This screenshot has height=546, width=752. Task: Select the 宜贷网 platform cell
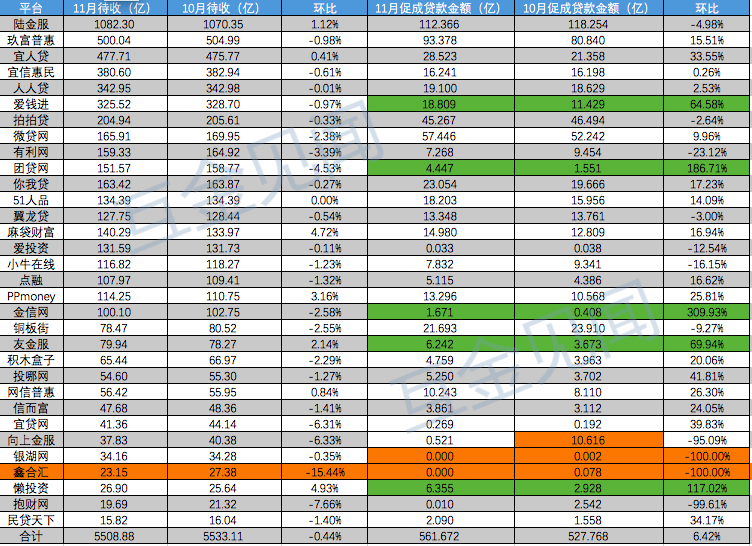coord(31,424)
